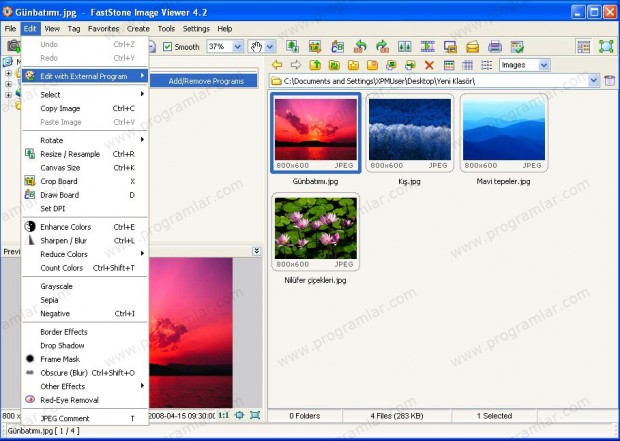Screen dimensions: 620x441
Task: Go back with yellow left arrow
Action: click(277, 65)
